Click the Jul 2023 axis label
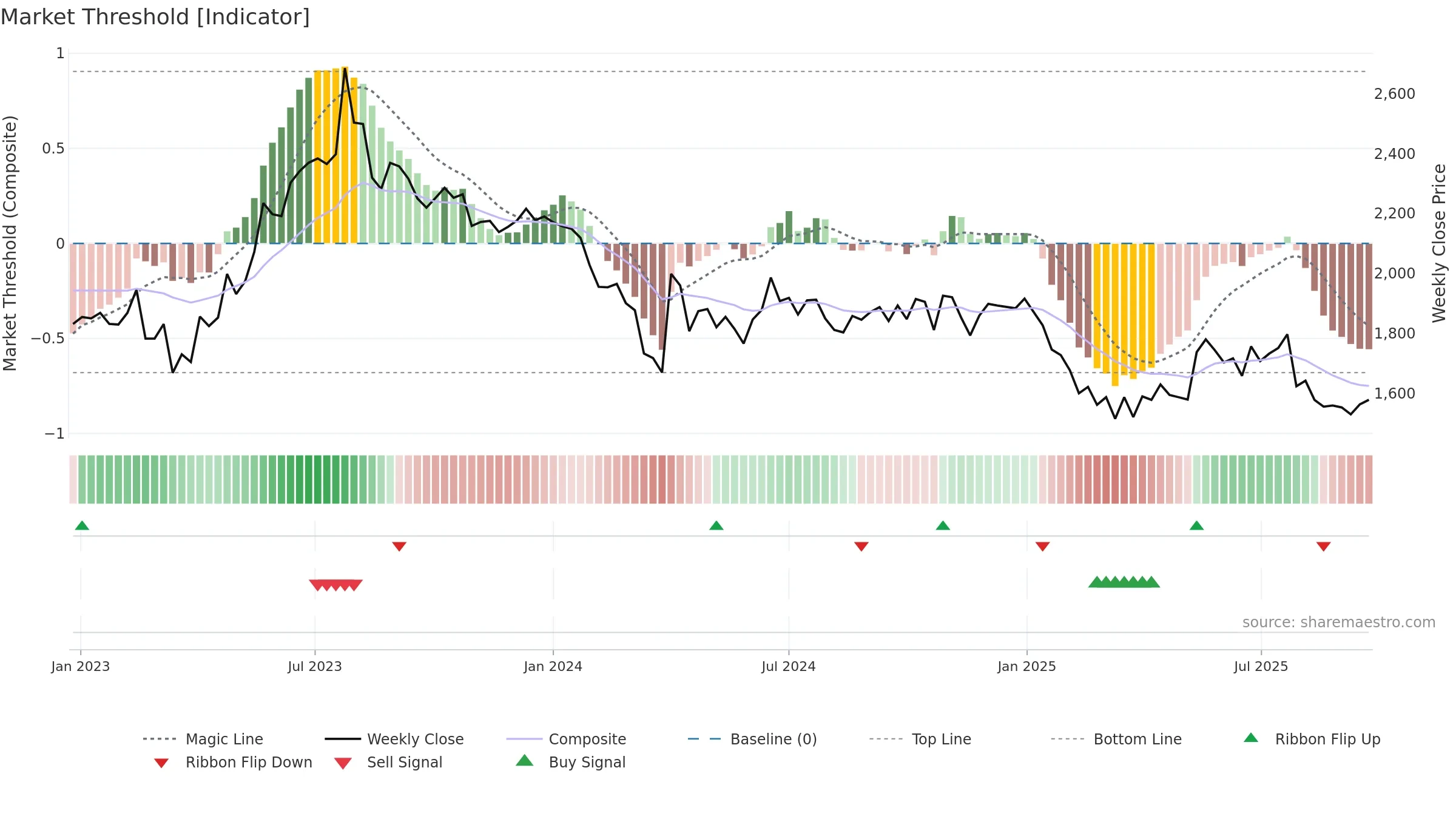 (x=315, y=667)
